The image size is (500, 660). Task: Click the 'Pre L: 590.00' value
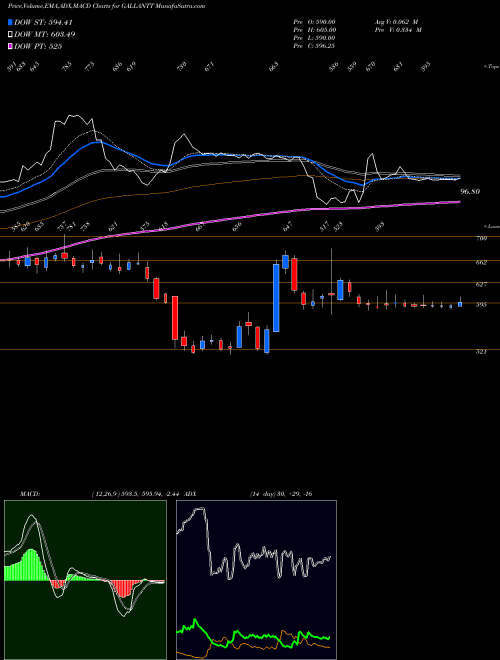click(314, 38)
